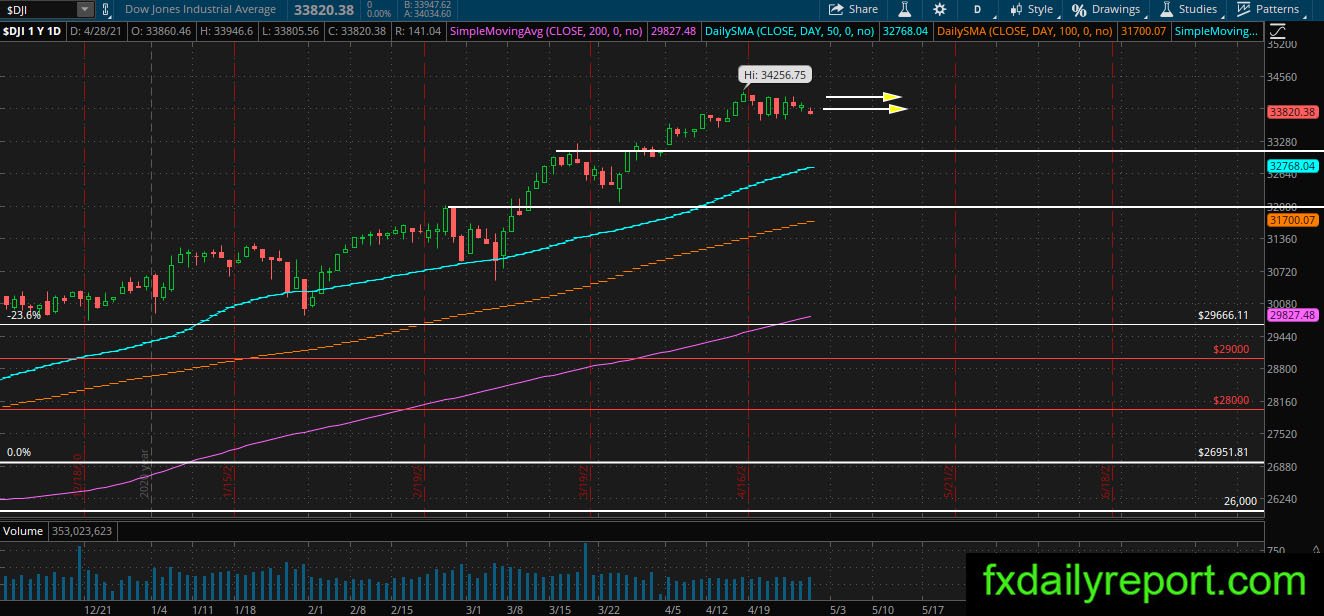The image size is (1324, 616).
Task: Click the $29000 red level label
Action: (1231, 349)
